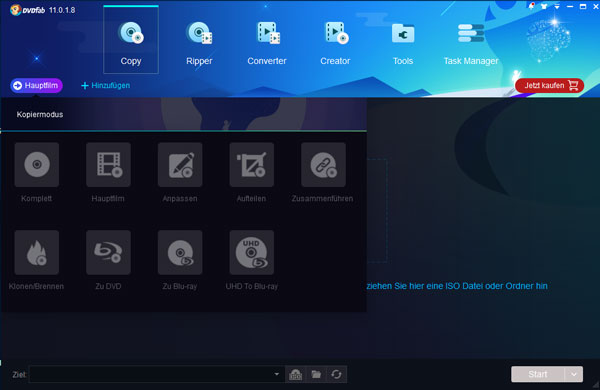Open the notifications bell icon
Image resolution: width=600 pixels, height=390 pixels.
pos(531,6)
